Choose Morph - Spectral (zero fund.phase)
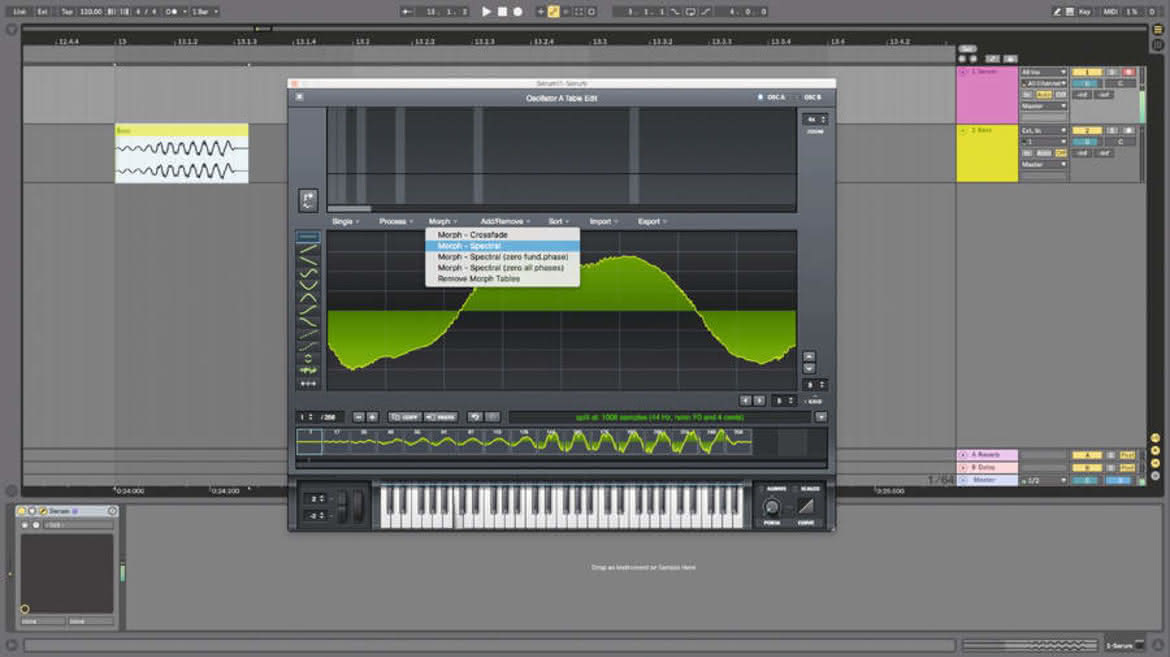The height and width of the screenshot is (657, 1170). point(502,256)
